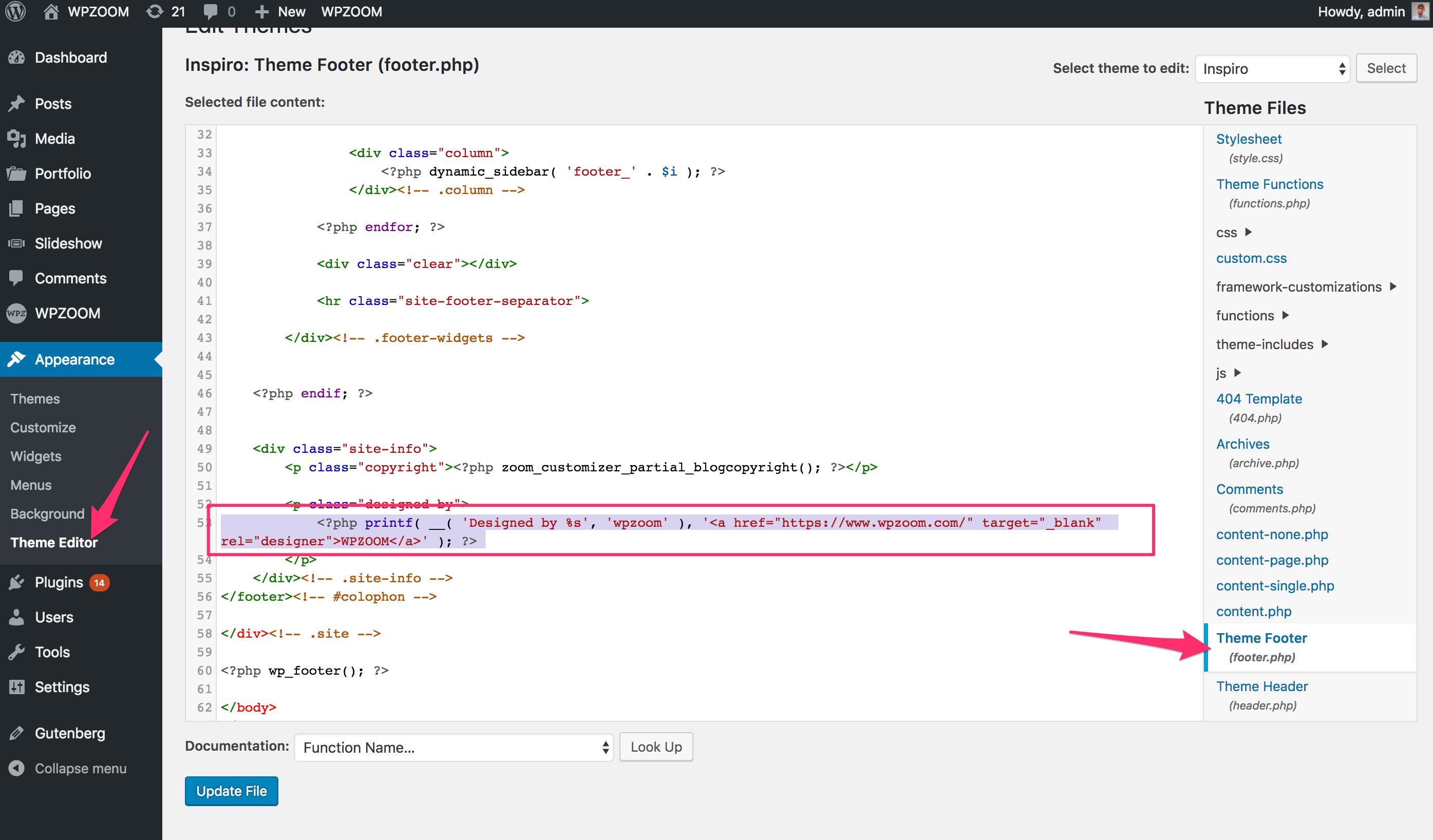Open the Select theme to edit dropdown

pyautogui.click(x=1272, y=69)
